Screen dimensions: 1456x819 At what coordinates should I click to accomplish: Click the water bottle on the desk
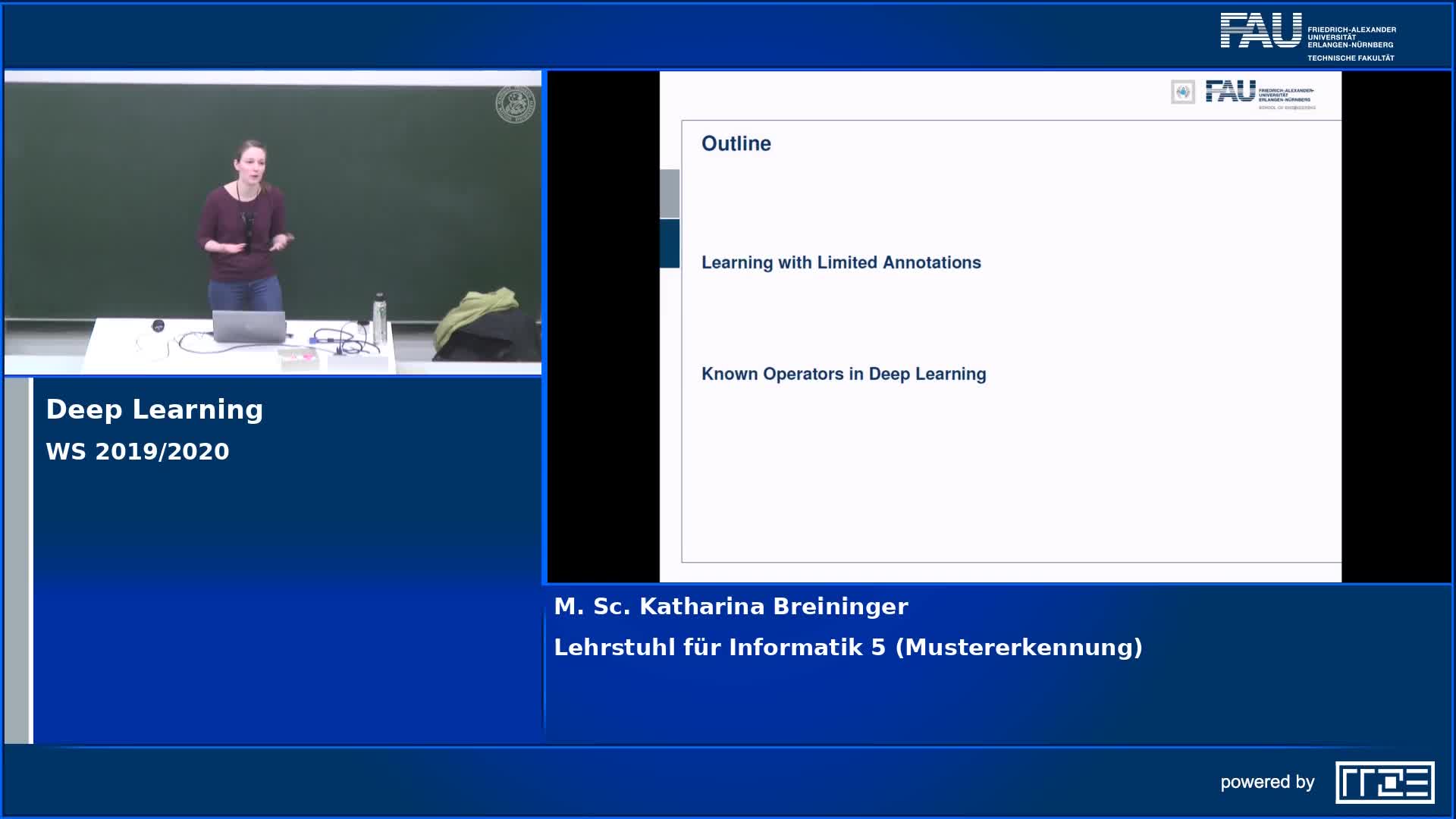point(379,318)
